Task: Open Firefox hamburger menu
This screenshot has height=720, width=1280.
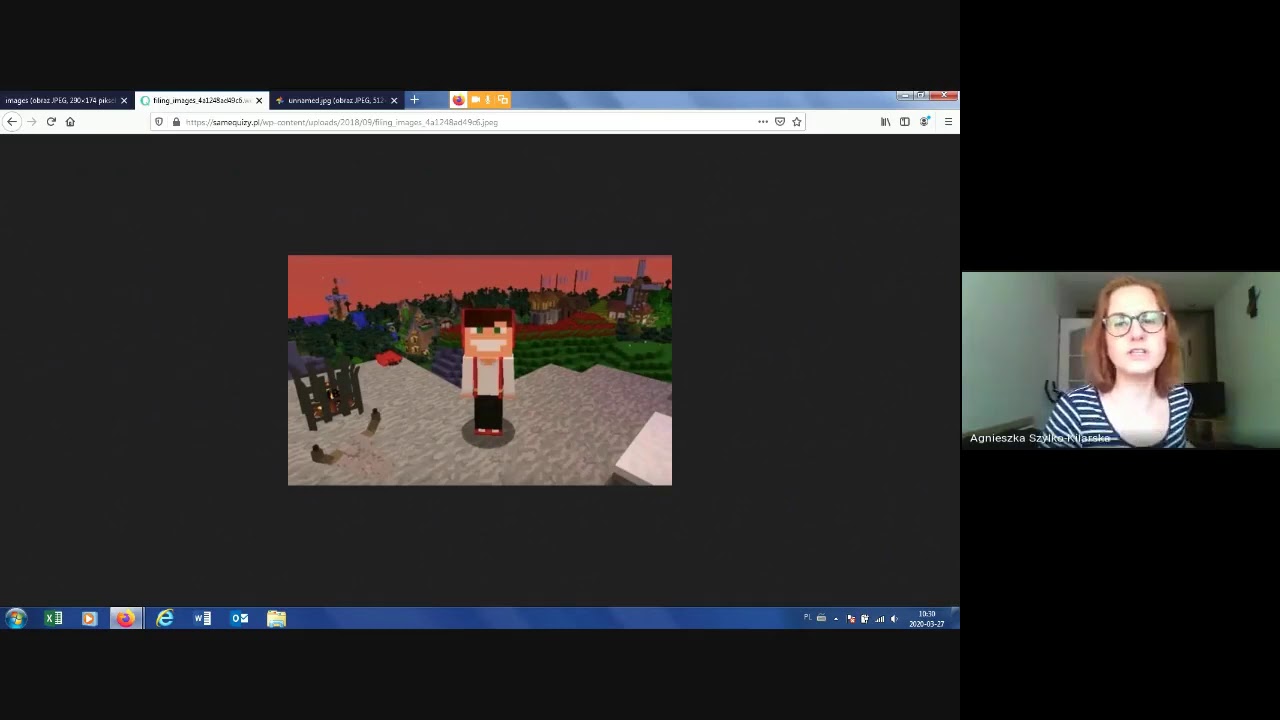Action: tap(948, 122)
